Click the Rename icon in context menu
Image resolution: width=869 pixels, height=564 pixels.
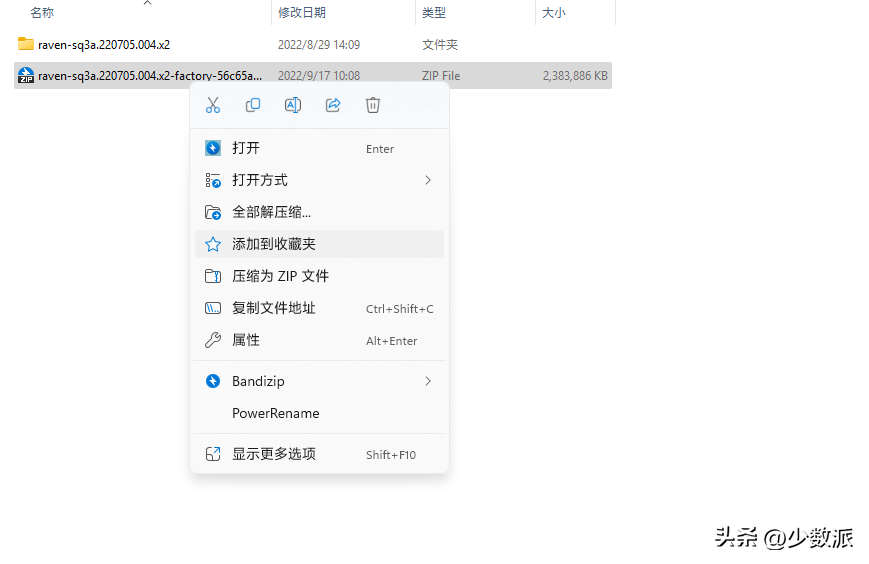click(x=293, y=105)
